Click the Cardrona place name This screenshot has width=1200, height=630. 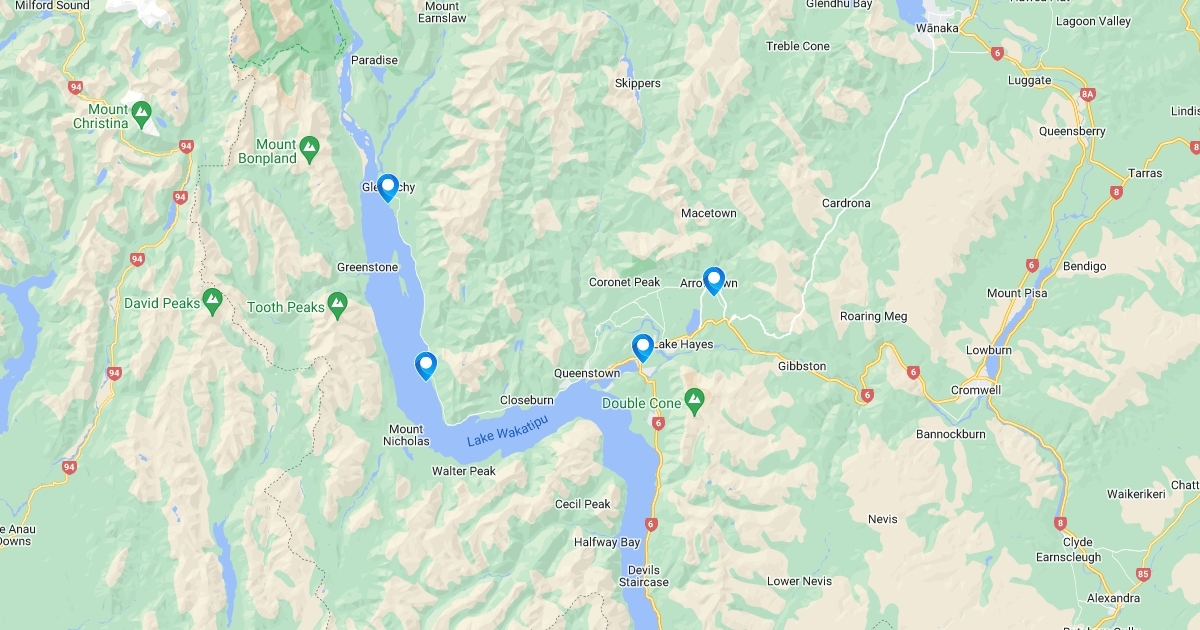point(846,203)
